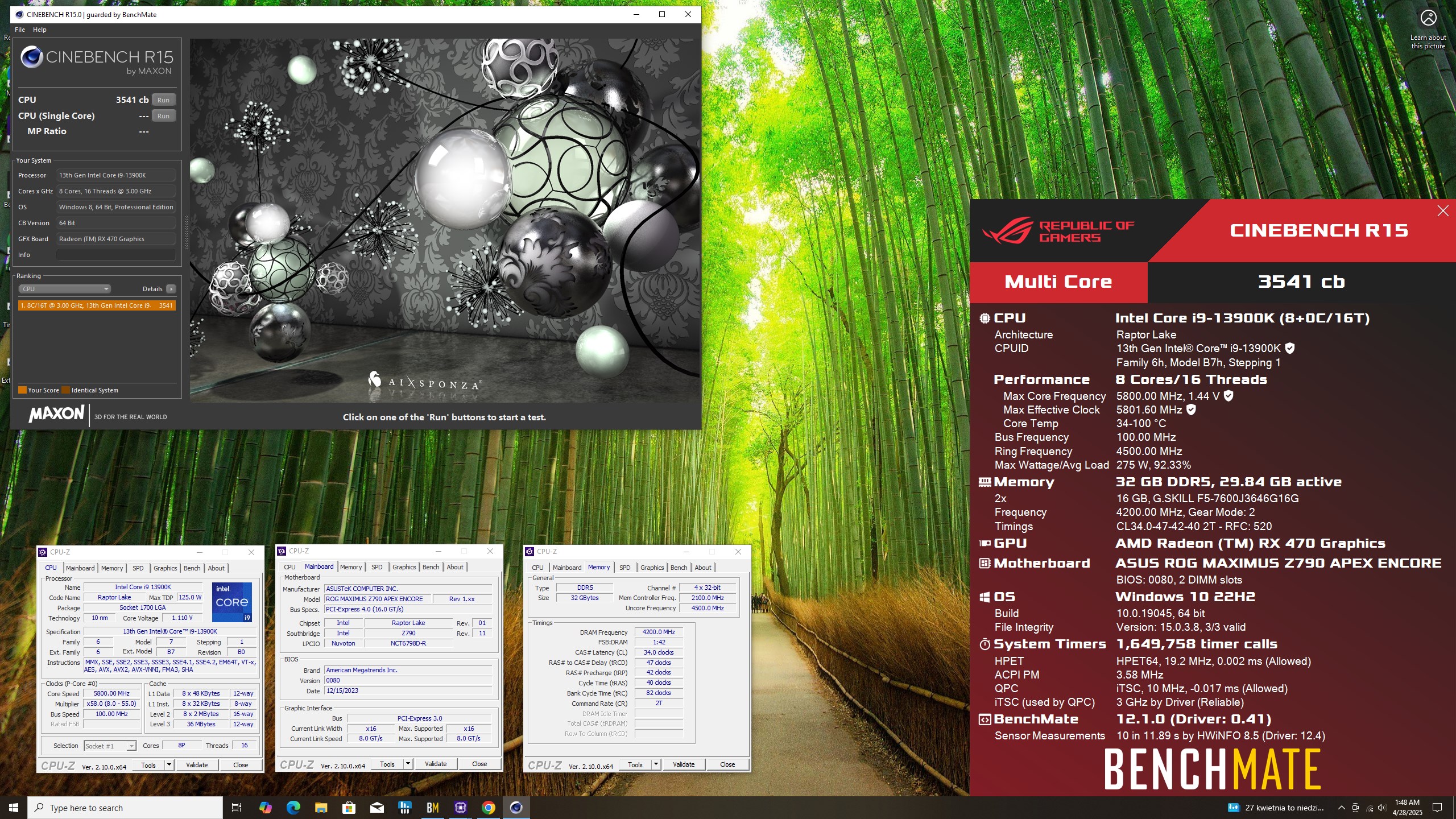Open the news widget in the taskbar
Image resolution: width=1456 pixels, height=819 pixels.
click(x=1276, y=808)
